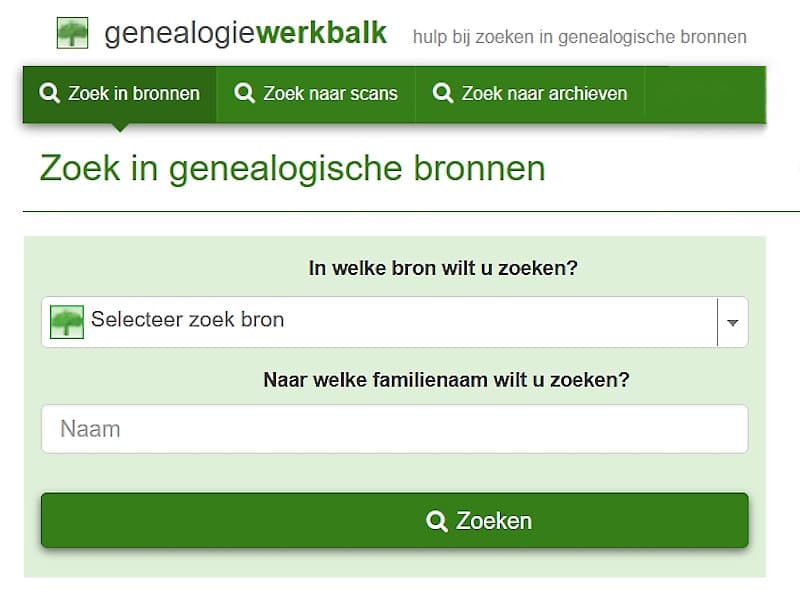Click the tree logo icon beside genealogiewerkbalk
This screenshot has height=600, width=800.
coord(72,32)
